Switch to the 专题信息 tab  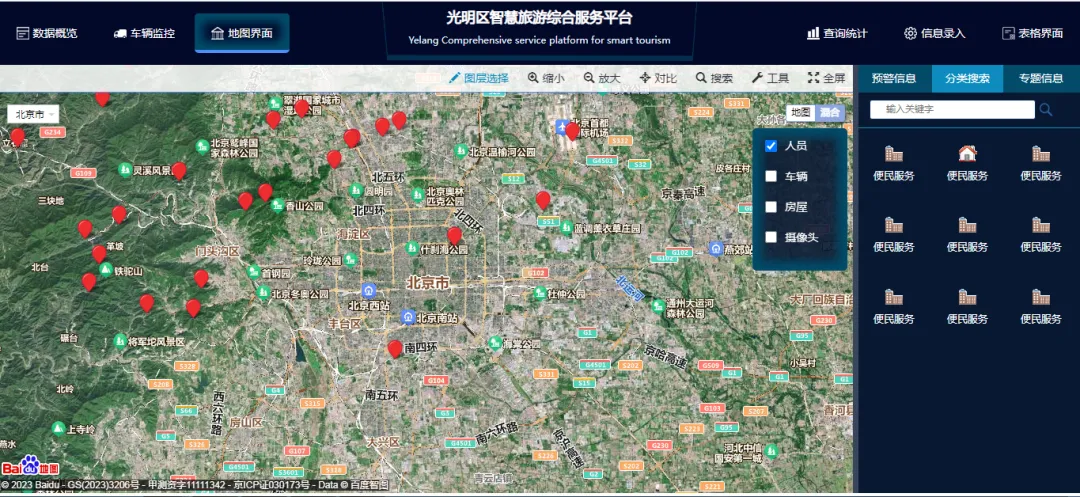tap(1041, 78)
